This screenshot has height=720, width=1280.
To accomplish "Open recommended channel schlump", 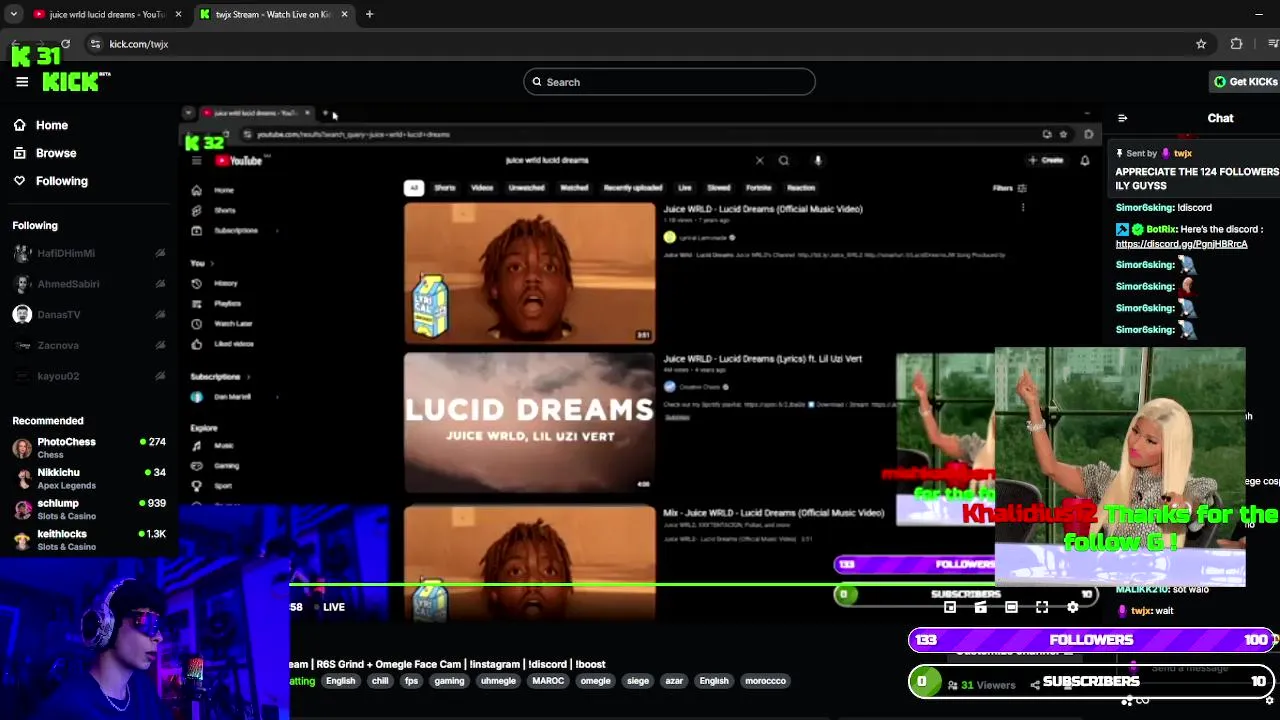I will 88,509.
